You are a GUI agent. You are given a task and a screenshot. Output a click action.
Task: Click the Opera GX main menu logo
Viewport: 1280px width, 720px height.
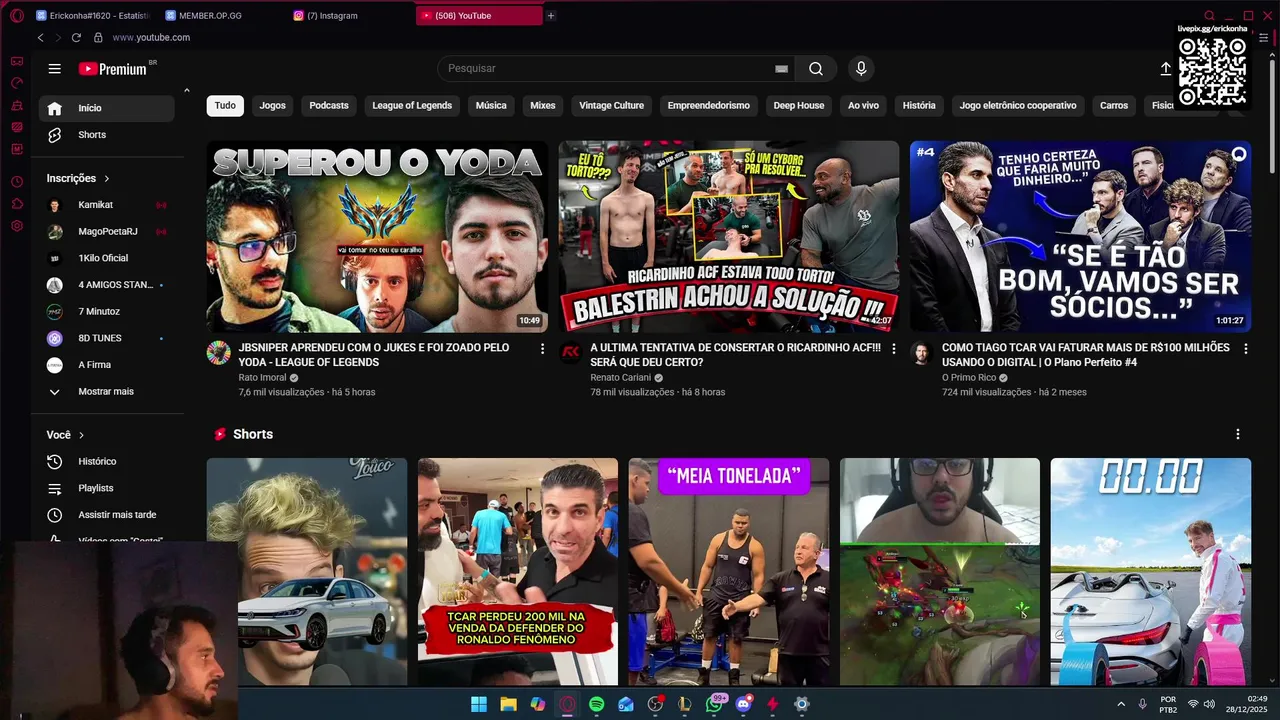17,15
